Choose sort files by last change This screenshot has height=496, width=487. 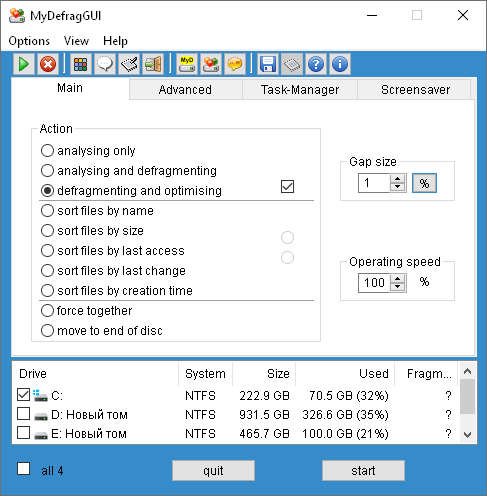pos(113,271)
